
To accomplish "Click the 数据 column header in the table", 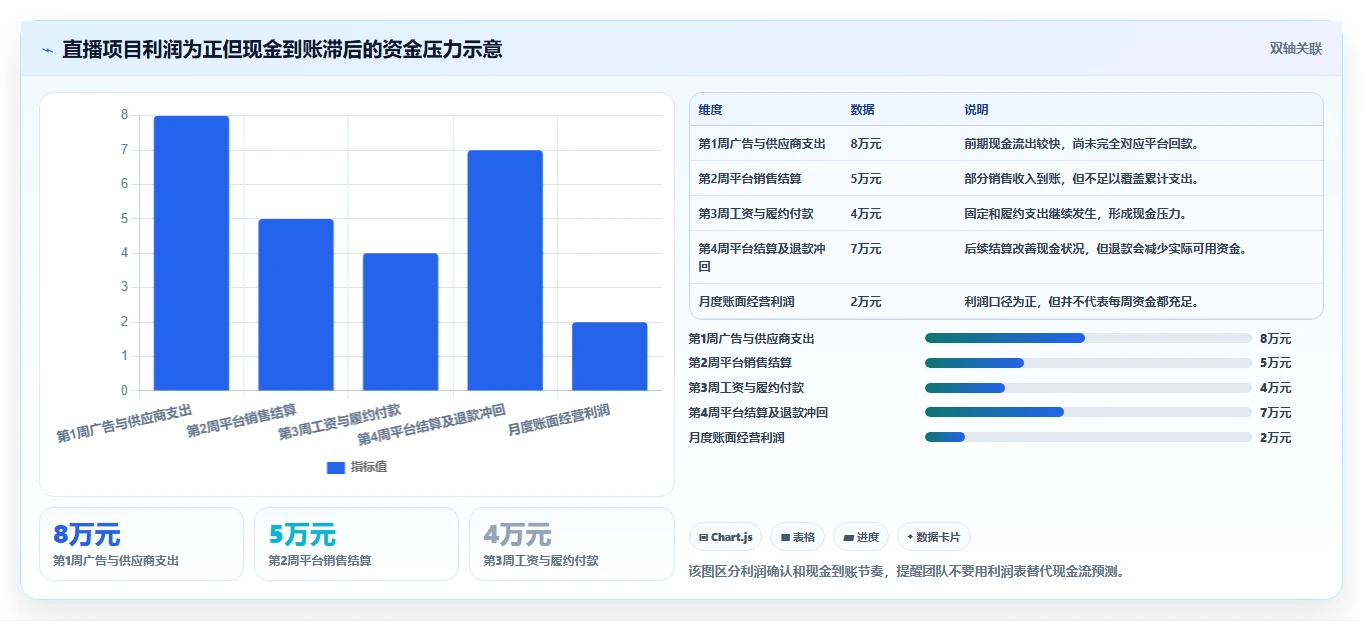I will pyautogui.click(x=863, y=110).
